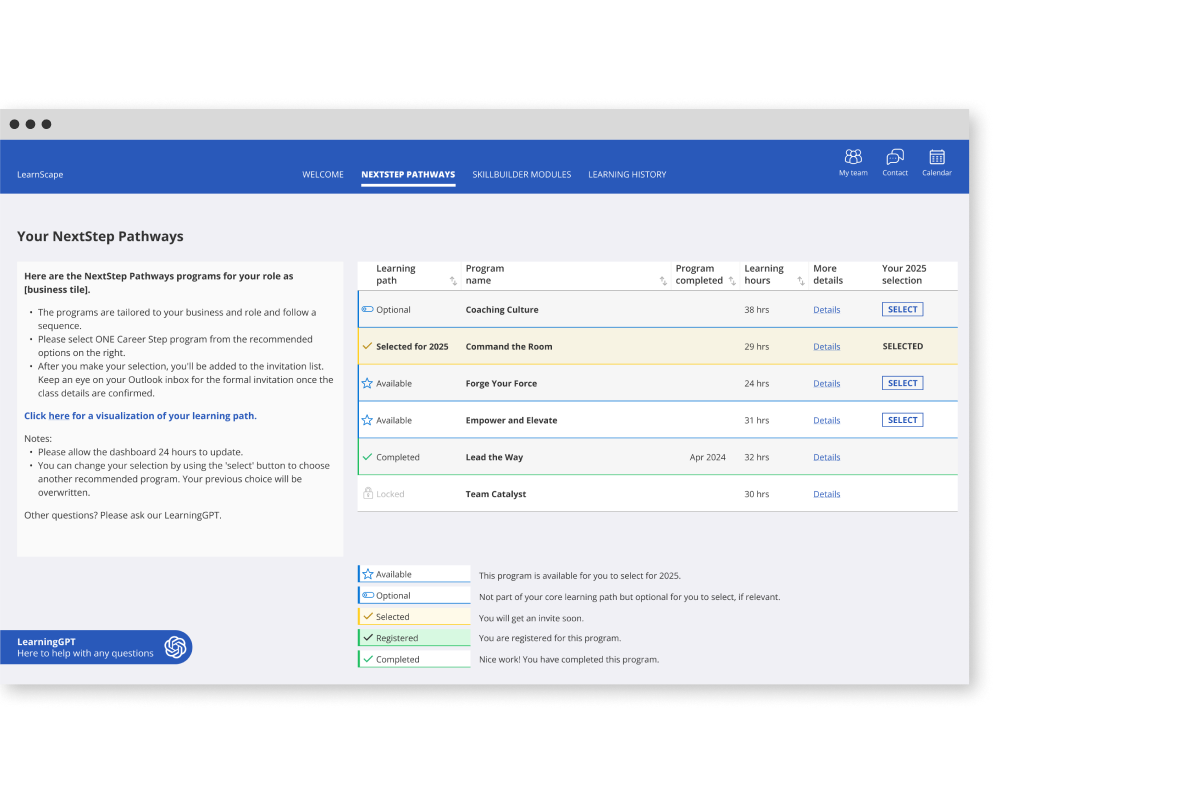1201x792 pixels.
Task: Click the learning path visualization link
Action: pyautogui.click(x=140, y=415)
